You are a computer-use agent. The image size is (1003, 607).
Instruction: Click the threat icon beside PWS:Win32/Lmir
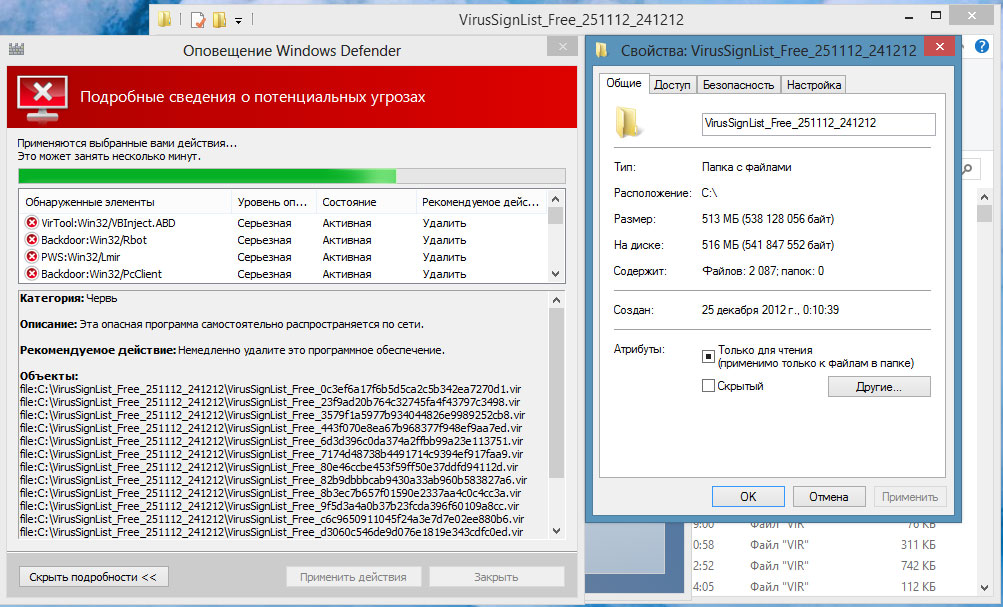31,256
